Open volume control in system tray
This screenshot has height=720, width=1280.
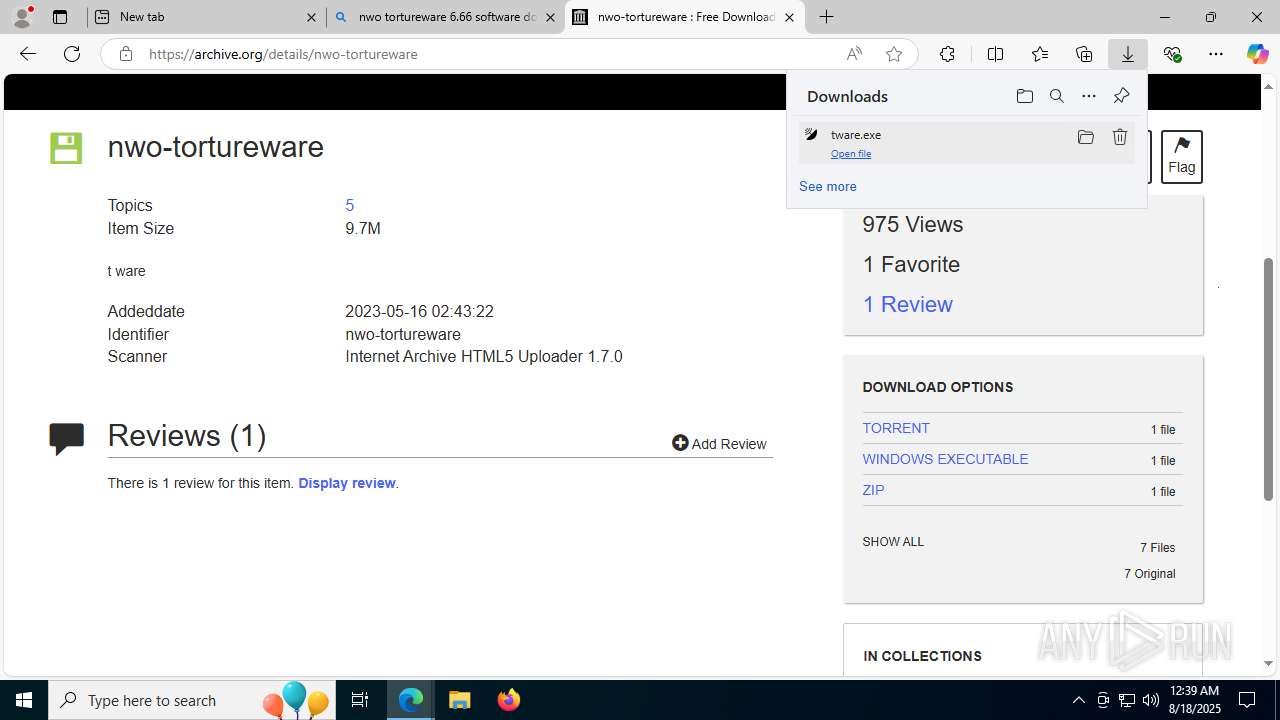(1151, 700)
